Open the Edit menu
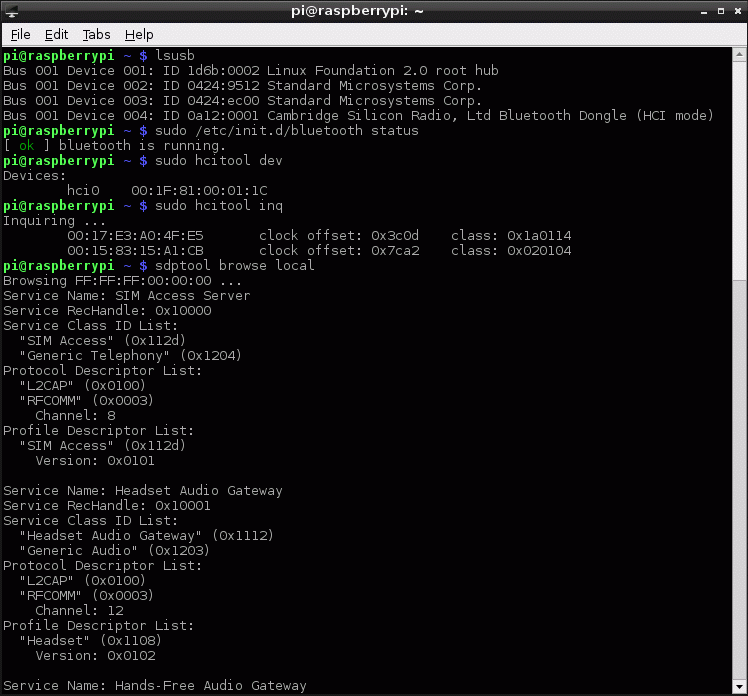Image resolution: width=748 pixels, height=696 pixels. 56,34
